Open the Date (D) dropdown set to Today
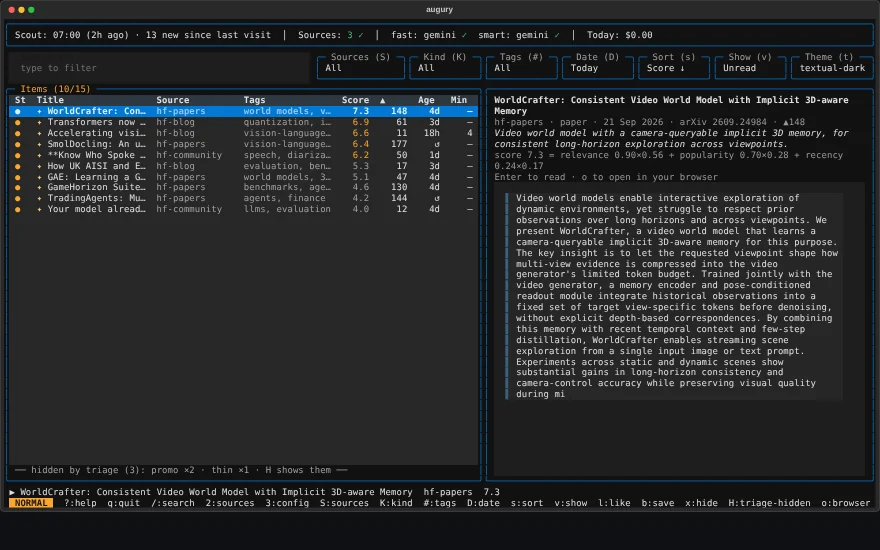The image size is (880, 550). (597, 68)
